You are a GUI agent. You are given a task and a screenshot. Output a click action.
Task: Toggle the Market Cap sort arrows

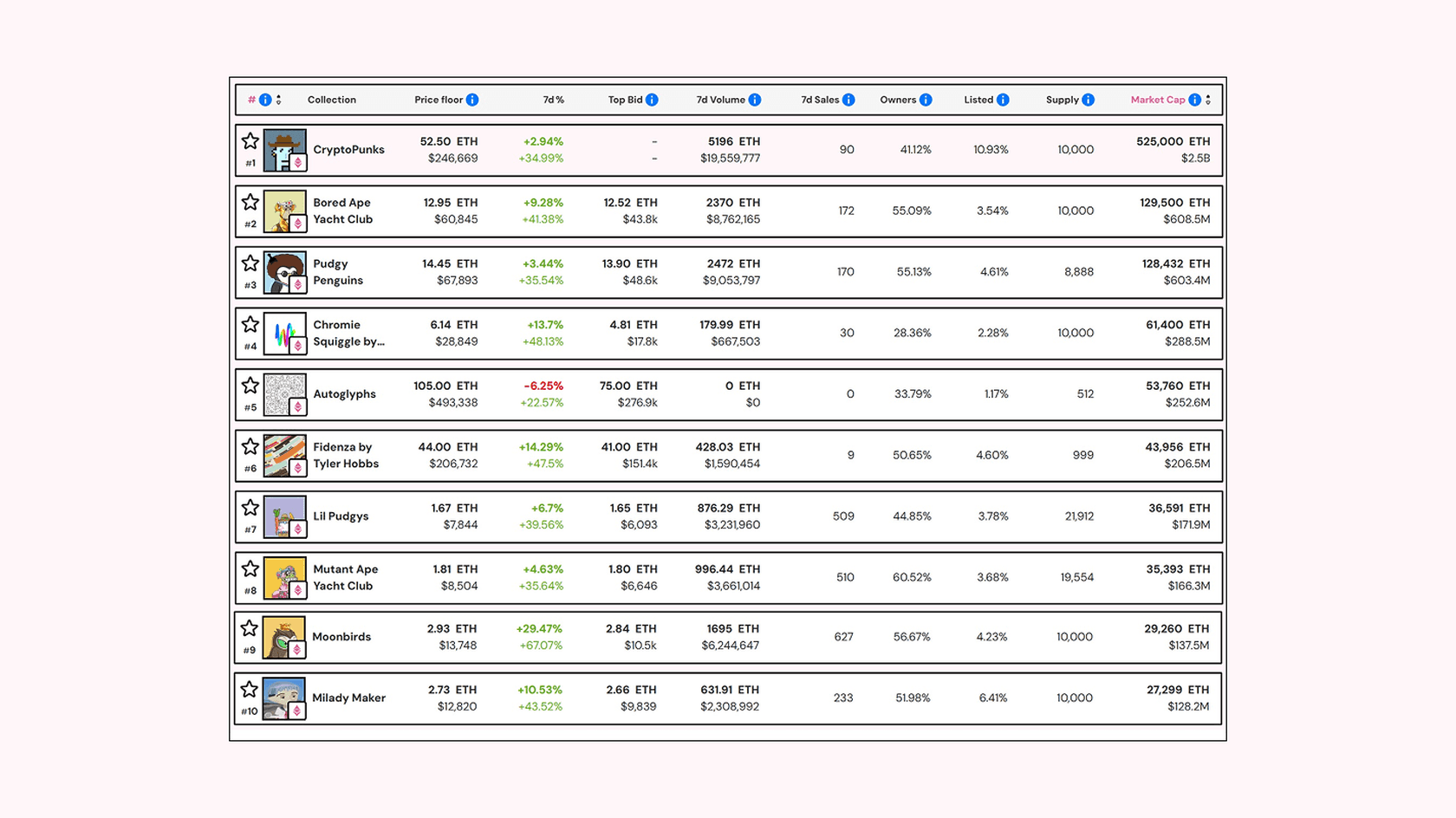tap(1208, 100)
